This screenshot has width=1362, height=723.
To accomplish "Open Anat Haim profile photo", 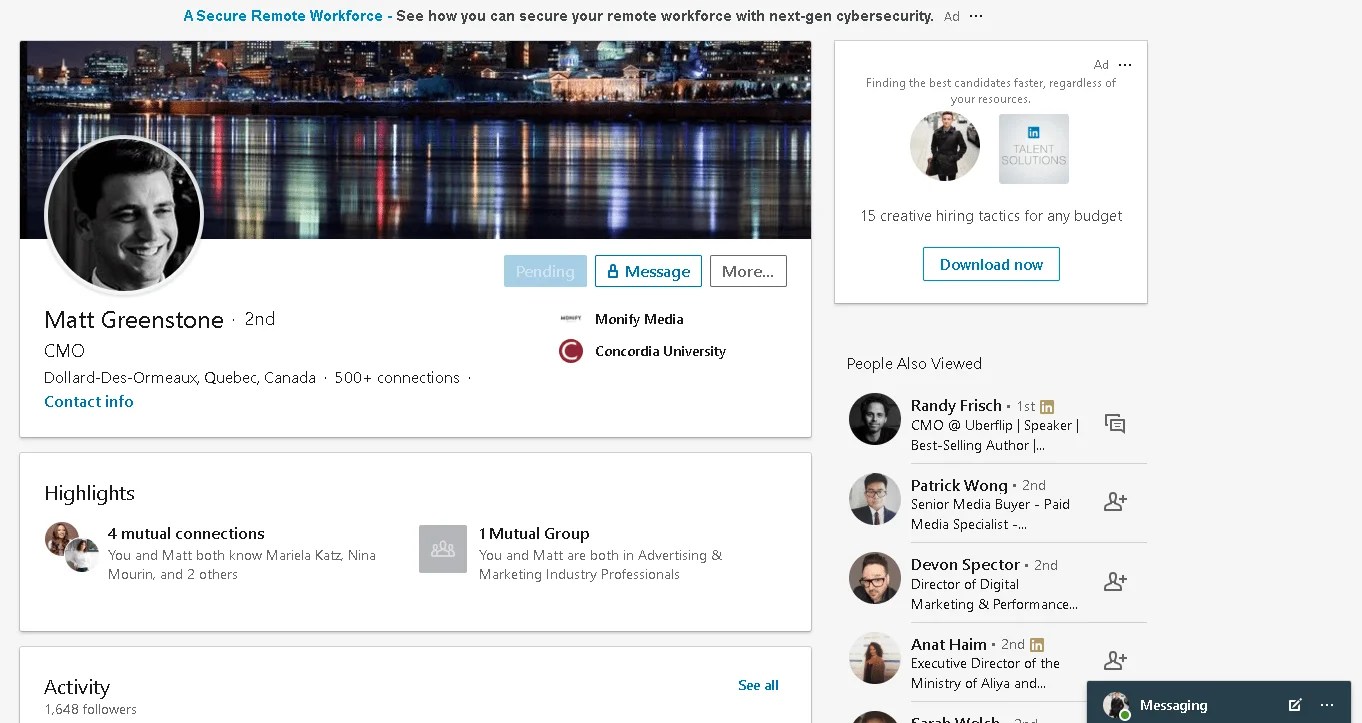I will coord(875,658).
